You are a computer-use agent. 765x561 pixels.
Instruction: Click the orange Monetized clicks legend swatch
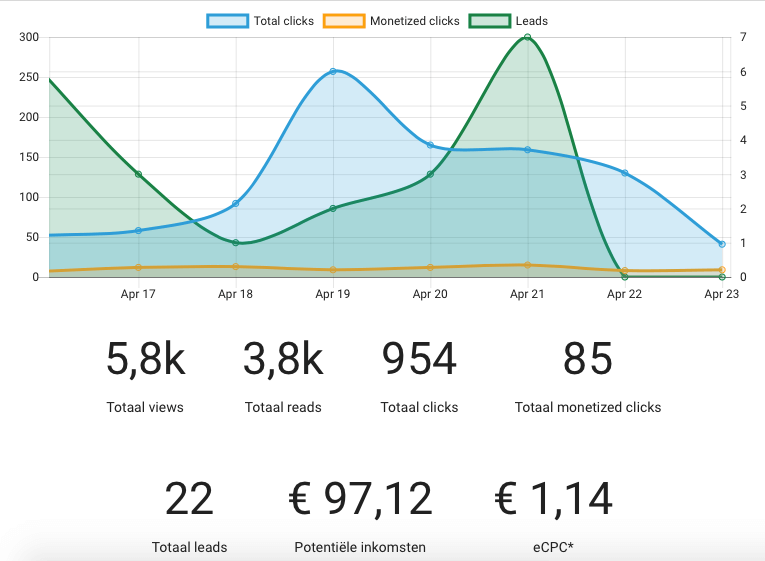tap(344, 21)
